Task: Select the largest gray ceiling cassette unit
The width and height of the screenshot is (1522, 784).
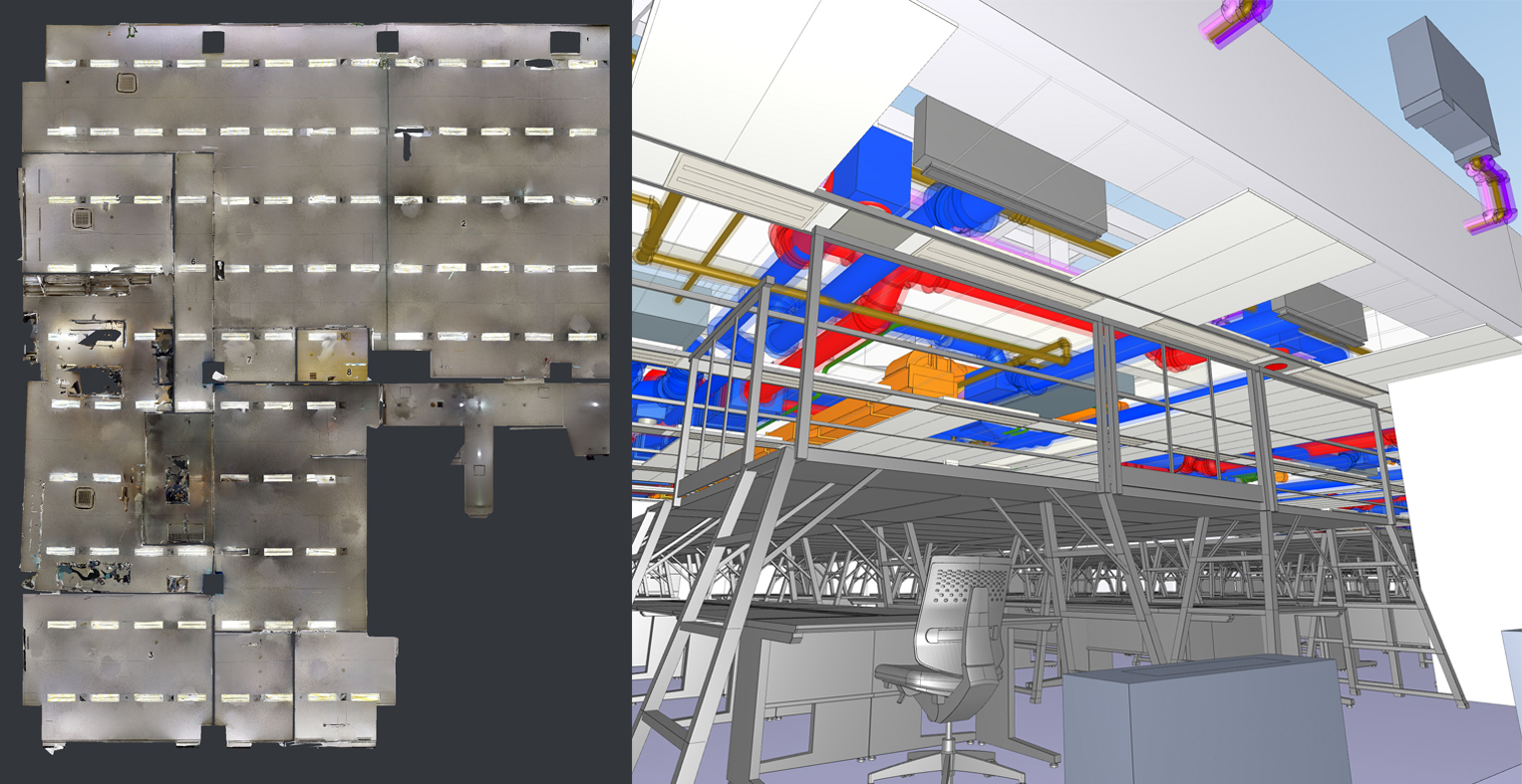Action: (1007, 164)
